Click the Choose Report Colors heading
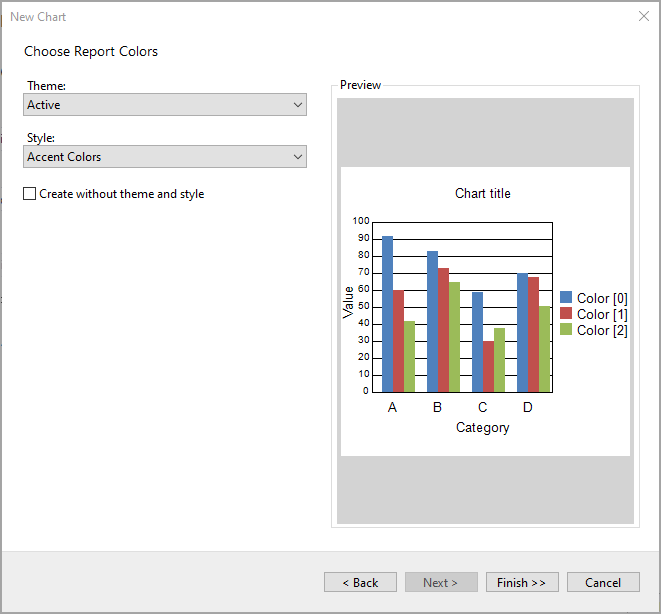The width and height of the screenshot is (661, 614). [x=91, y=51]
